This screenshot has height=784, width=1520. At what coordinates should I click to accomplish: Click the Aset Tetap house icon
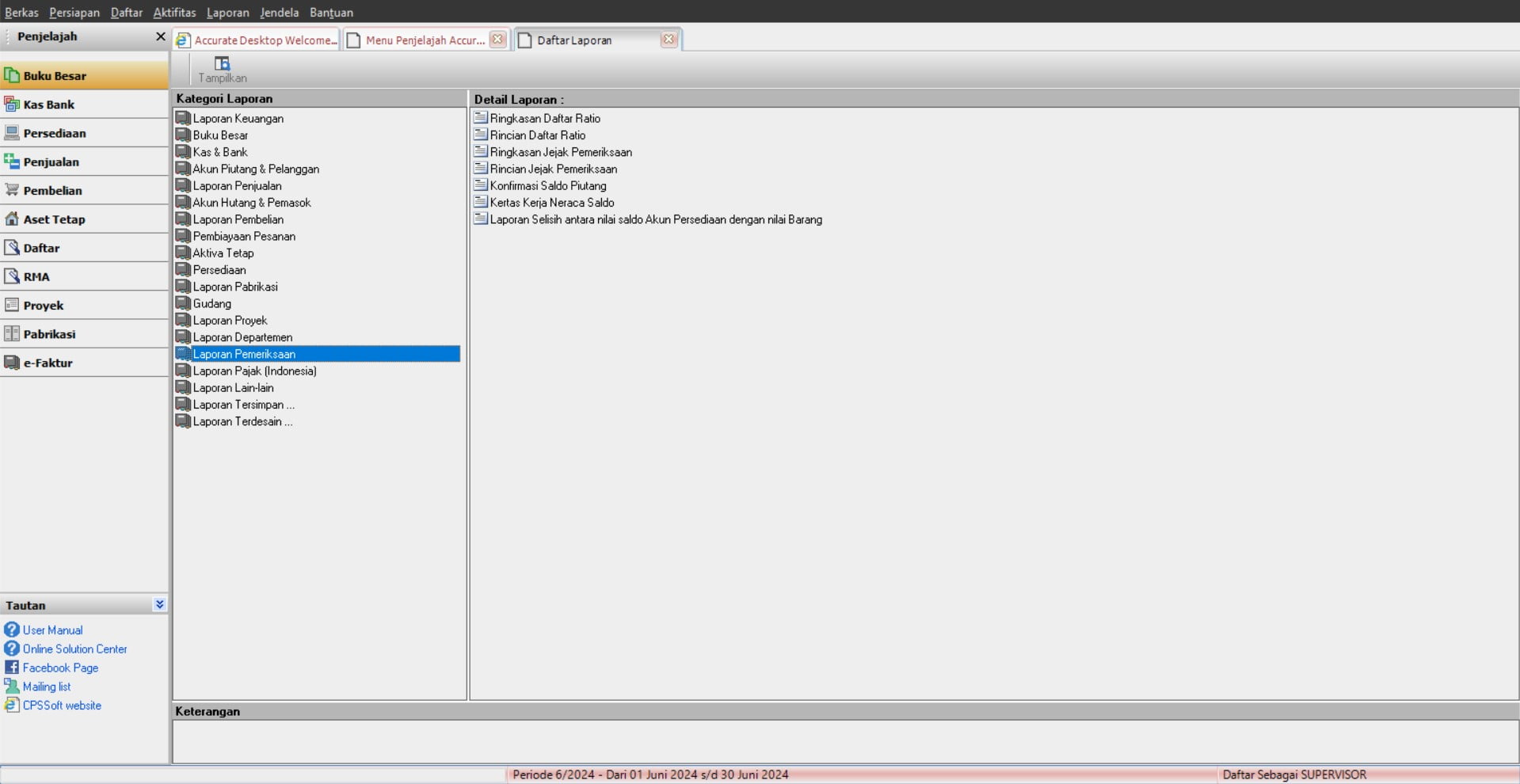tap(12, 219)
